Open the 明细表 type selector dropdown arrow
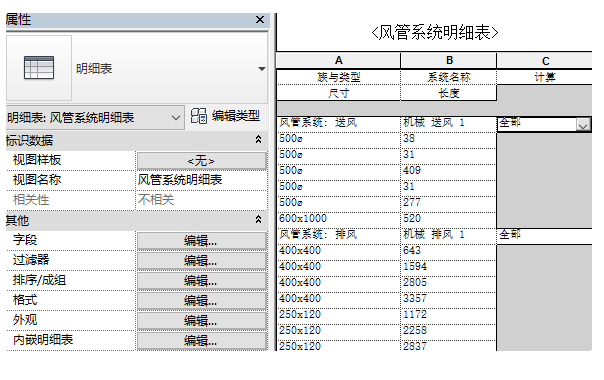604x380 pixels. pos(262,69)
